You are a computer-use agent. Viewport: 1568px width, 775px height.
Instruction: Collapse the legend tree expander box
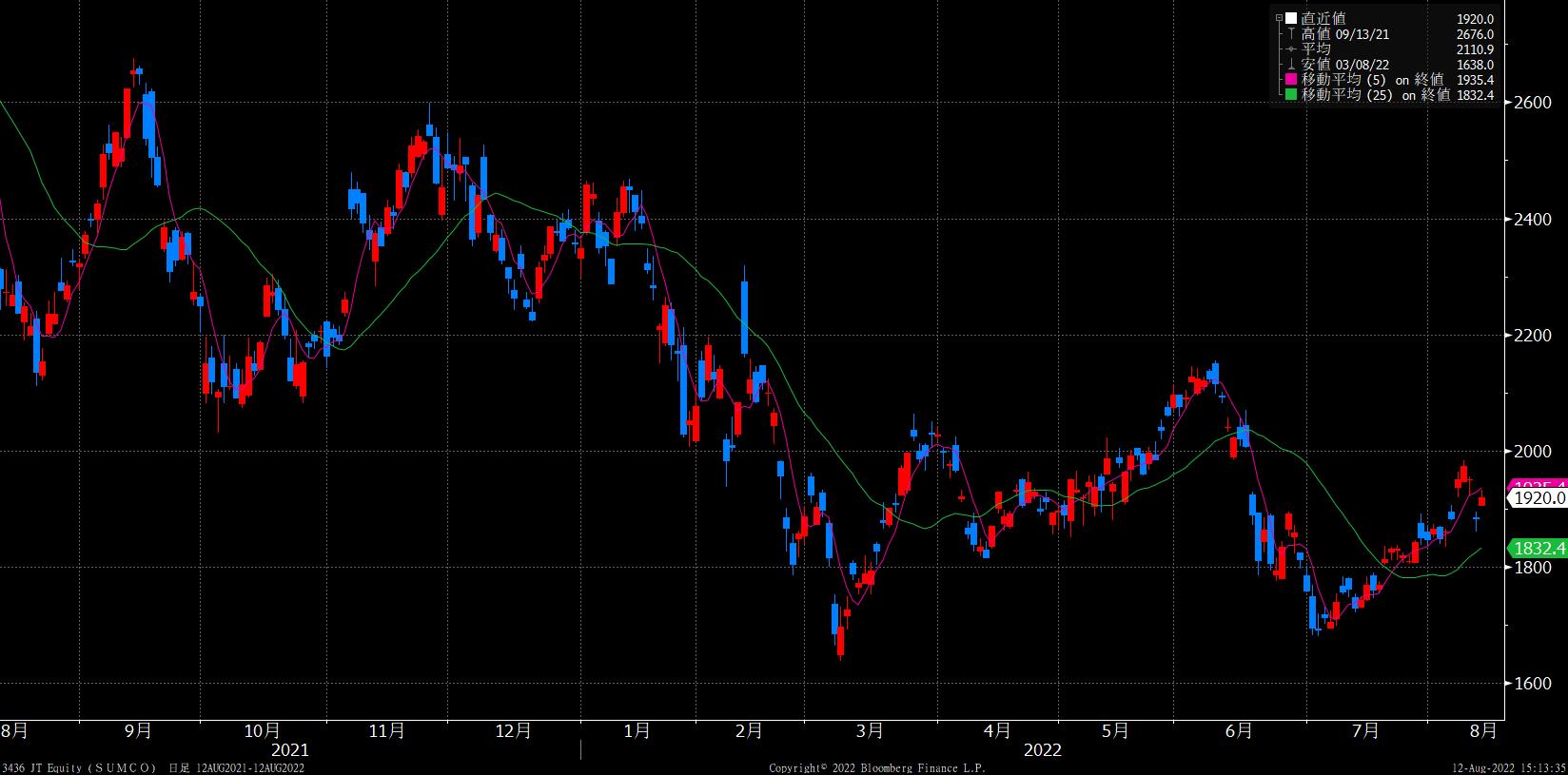coord(1280,18)
